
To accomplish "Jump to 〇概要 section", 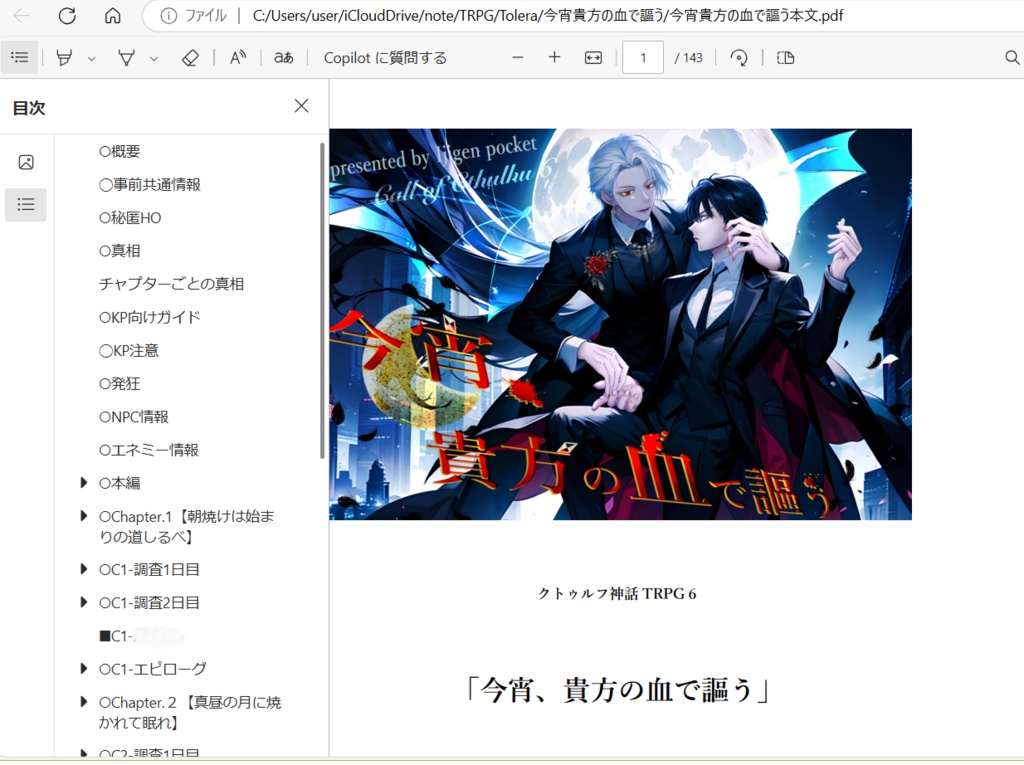I will [x=120, y=151].
